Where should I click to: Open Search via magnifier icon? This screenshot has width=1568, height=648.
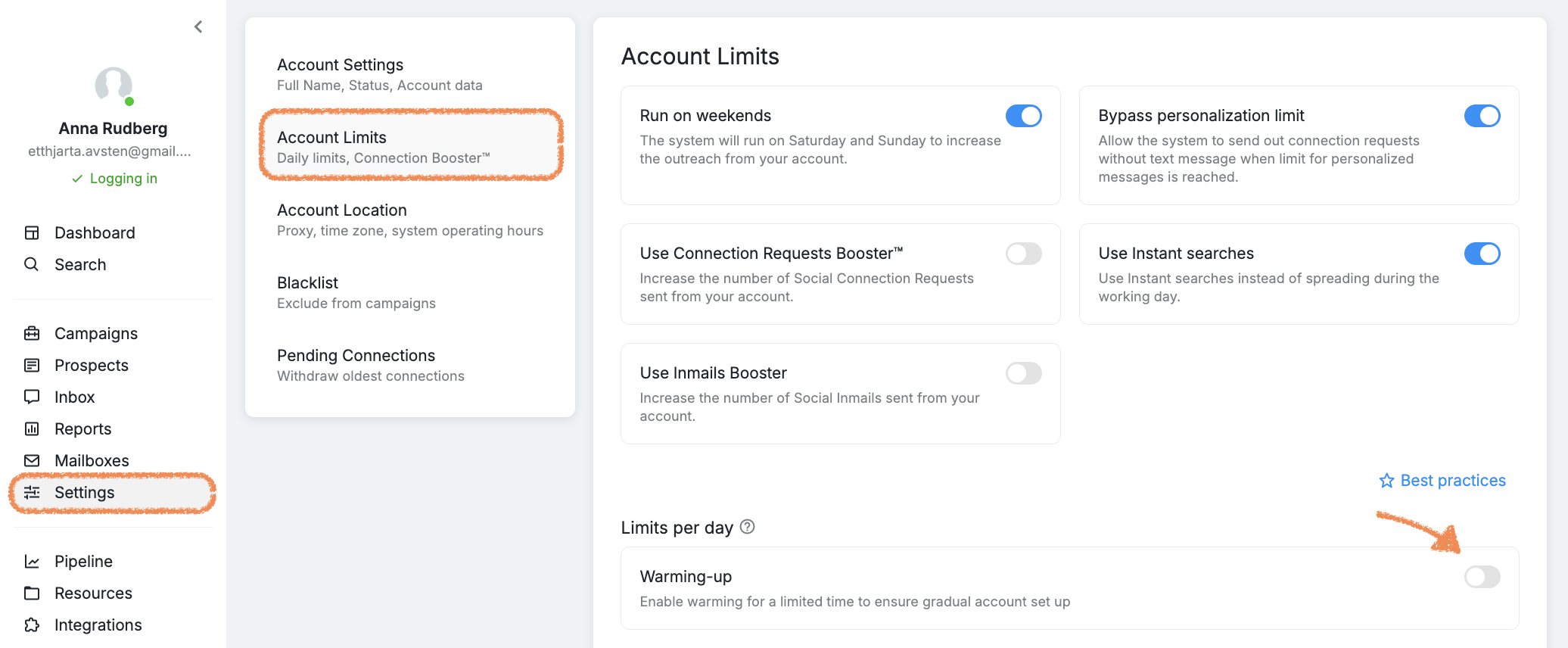[32, 264]
